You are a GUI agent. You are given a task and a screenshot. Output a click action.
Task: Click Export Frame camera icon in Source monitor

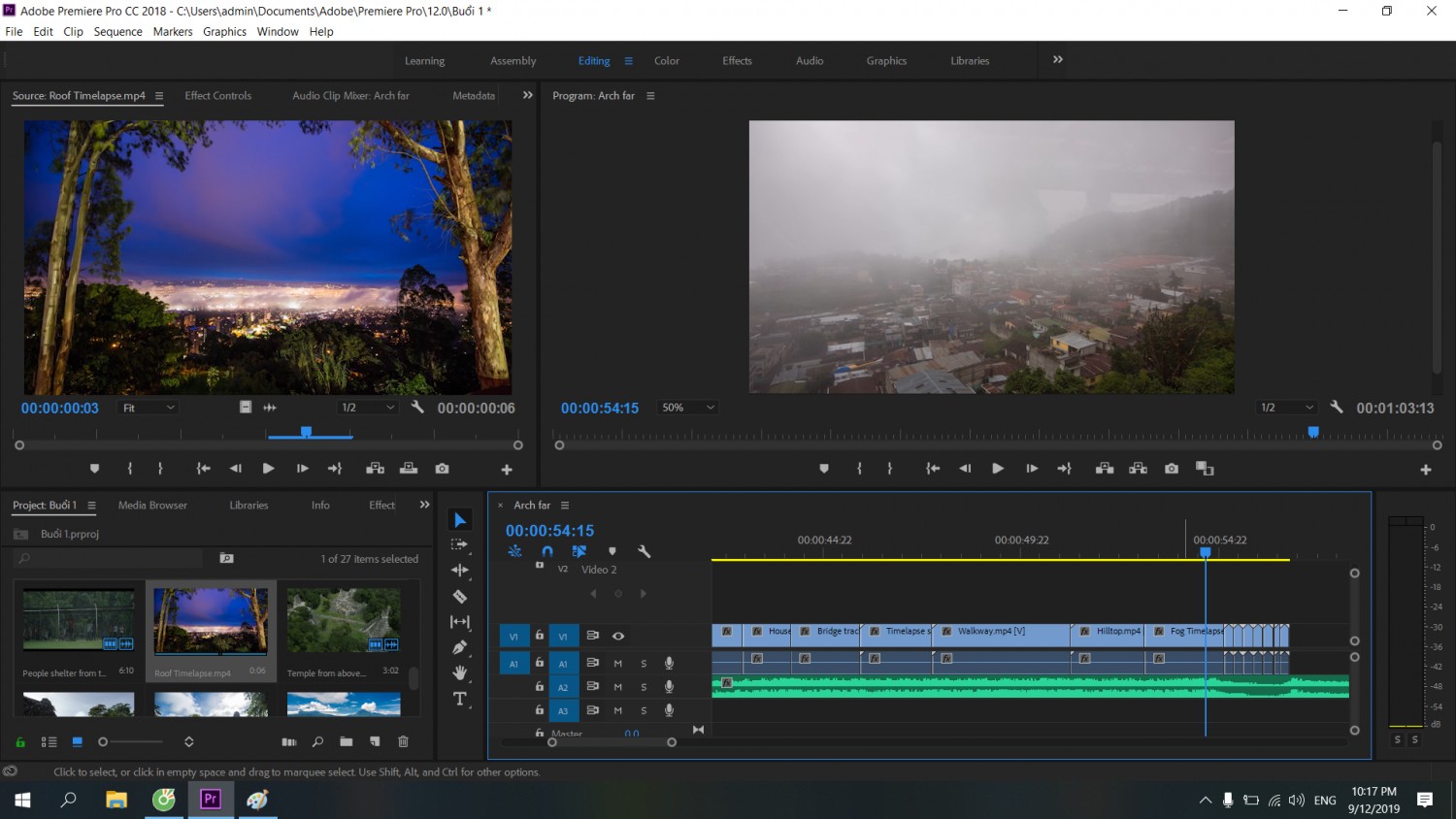click(x=442, y=469)
